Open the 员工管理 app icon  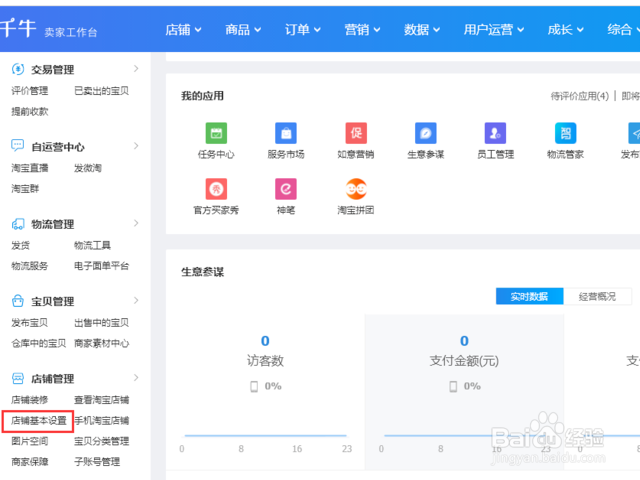[495, 133]
